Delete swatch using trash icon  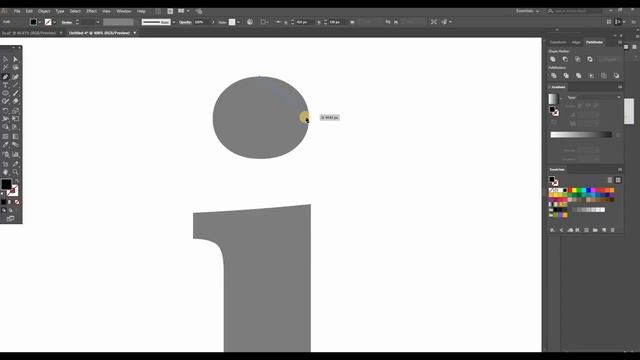(x=613, y=230)
